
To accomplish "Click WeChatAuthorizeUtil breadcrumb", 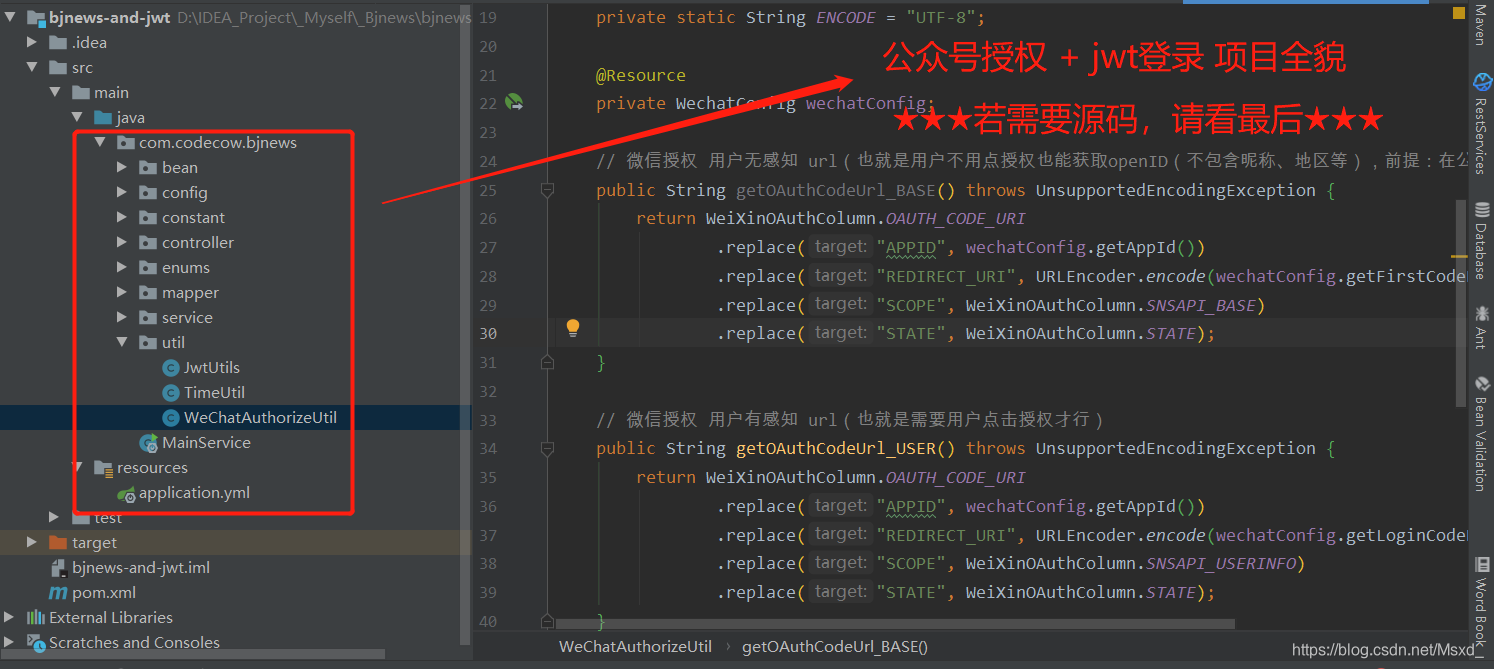I will 635,647.
